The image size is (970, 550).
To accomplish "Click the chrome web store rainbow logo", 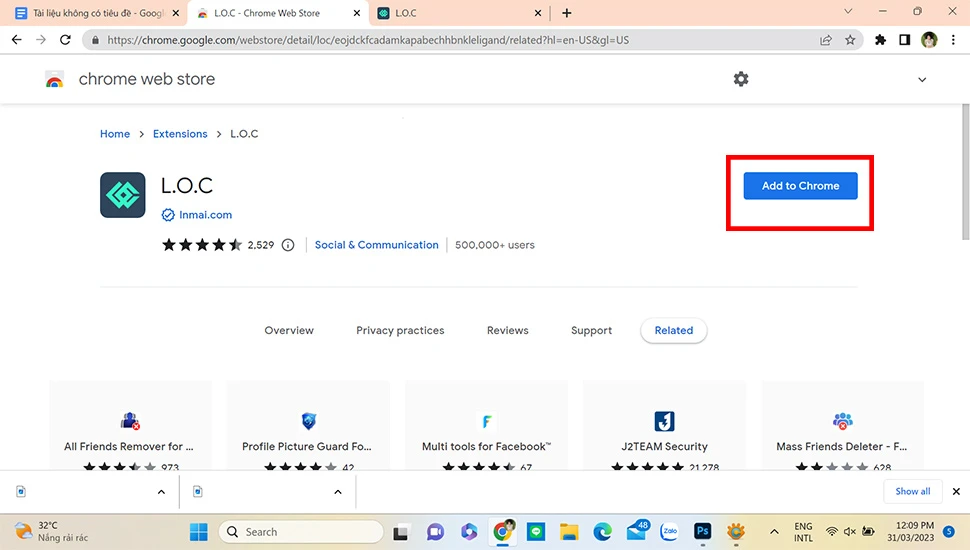I will tap(54, 79).
